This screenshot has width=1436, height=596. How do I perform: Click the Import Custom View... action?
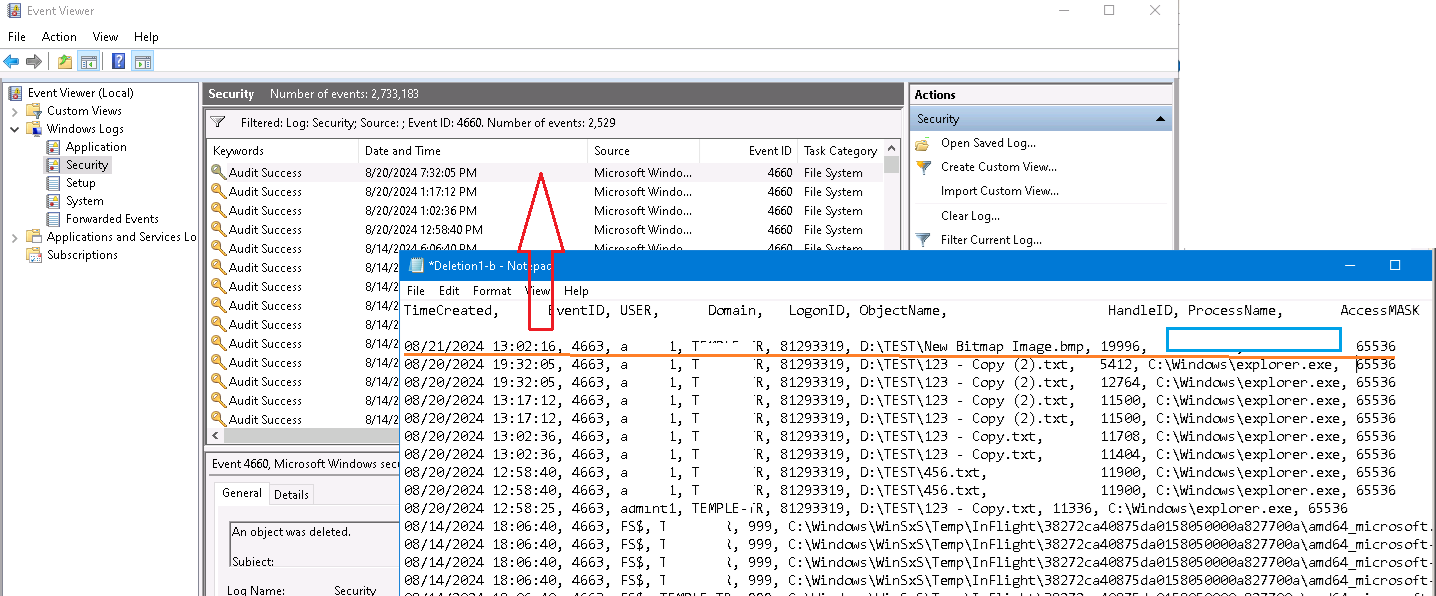[1000, 191]
